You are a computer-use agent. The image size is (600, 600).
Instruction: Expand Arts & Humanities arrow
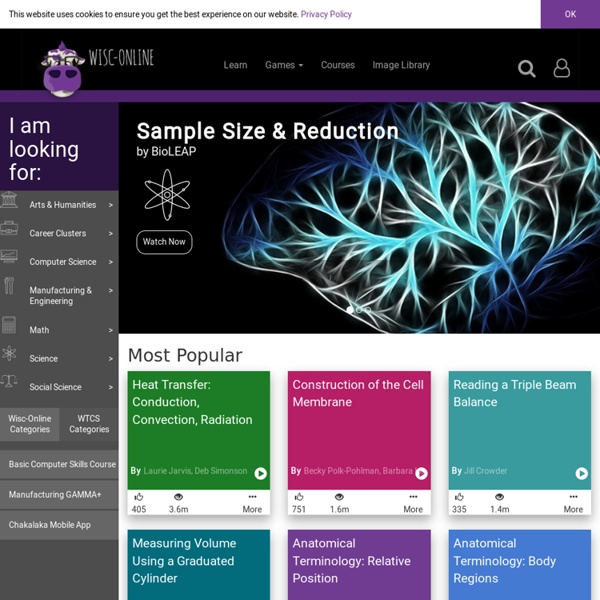[111, 205]
